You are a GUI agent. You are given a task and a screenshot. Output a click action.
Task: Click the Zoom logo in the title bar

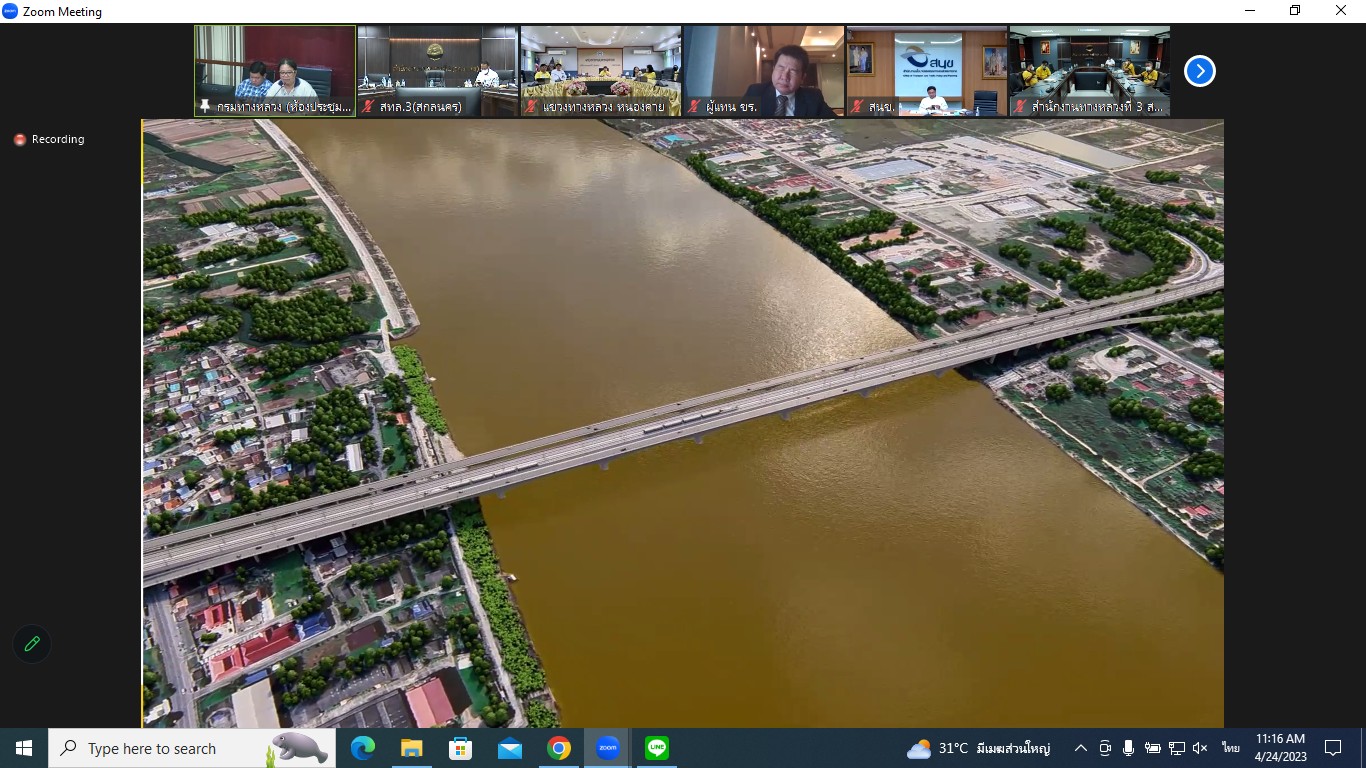point(11,11)
